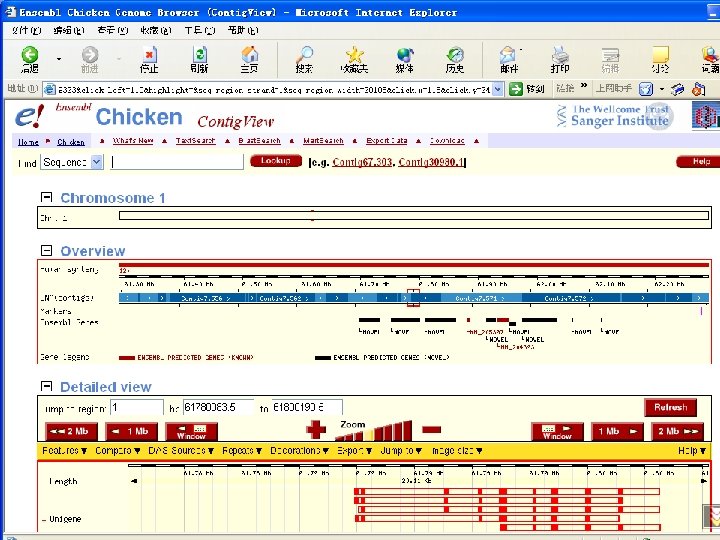Zoom in with the red plus icon
Screen dimensions: 720x540
click(316, 430)
